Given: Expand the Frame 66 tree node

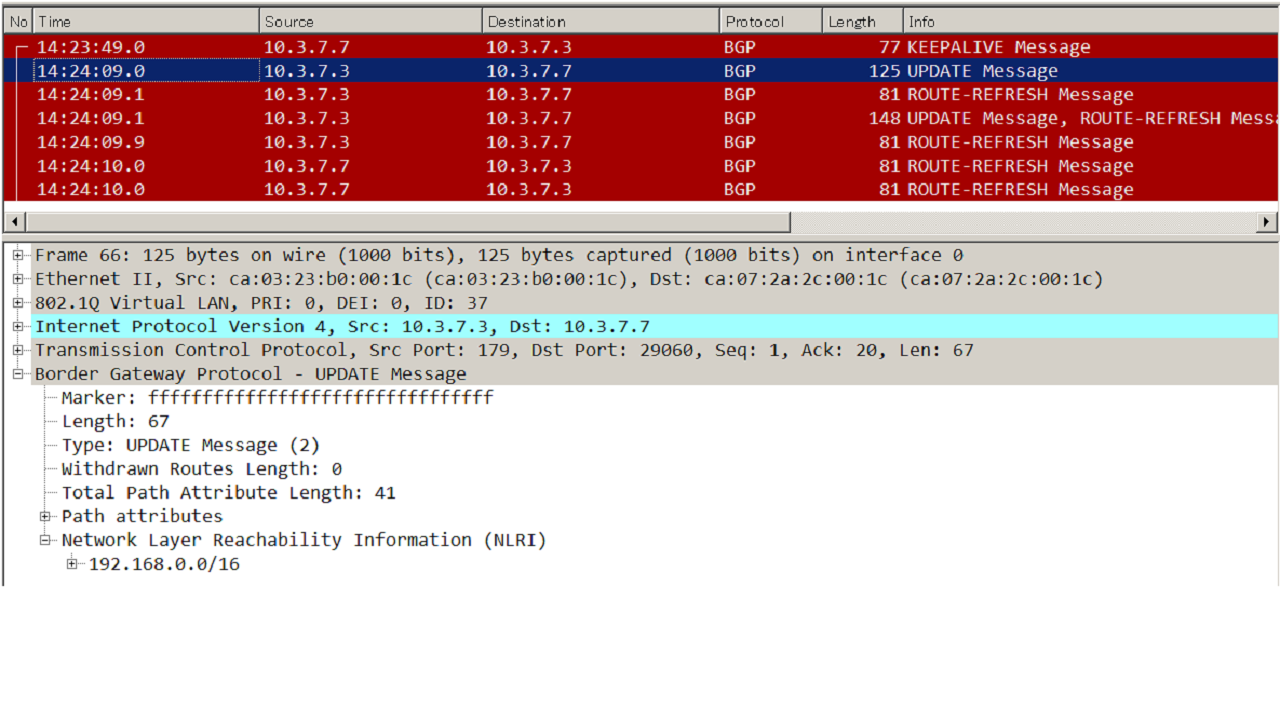Looking at the screenshot, I should 18,255.
